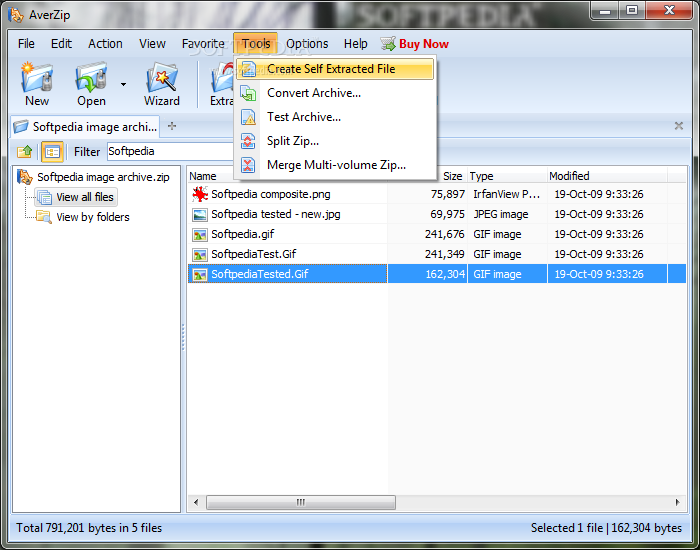Choose Create Self Extracted File
The width and height of the screenshot is (700, 550).
pyautogui.click(x=335, y=69)
